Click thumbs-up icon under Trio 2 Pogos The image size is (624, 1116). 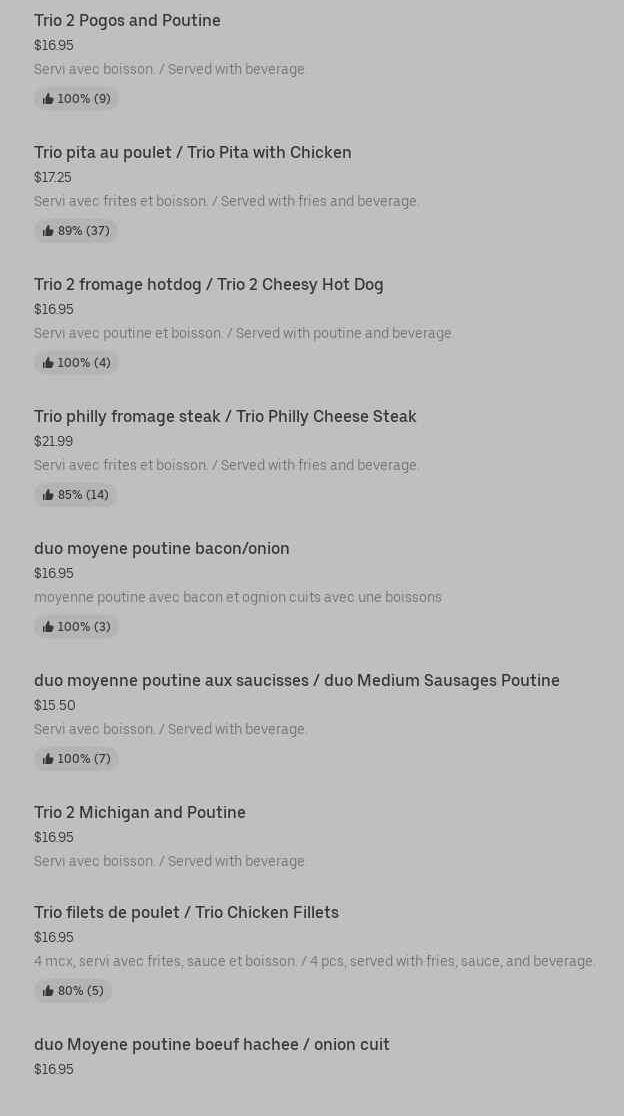point(48,99)
